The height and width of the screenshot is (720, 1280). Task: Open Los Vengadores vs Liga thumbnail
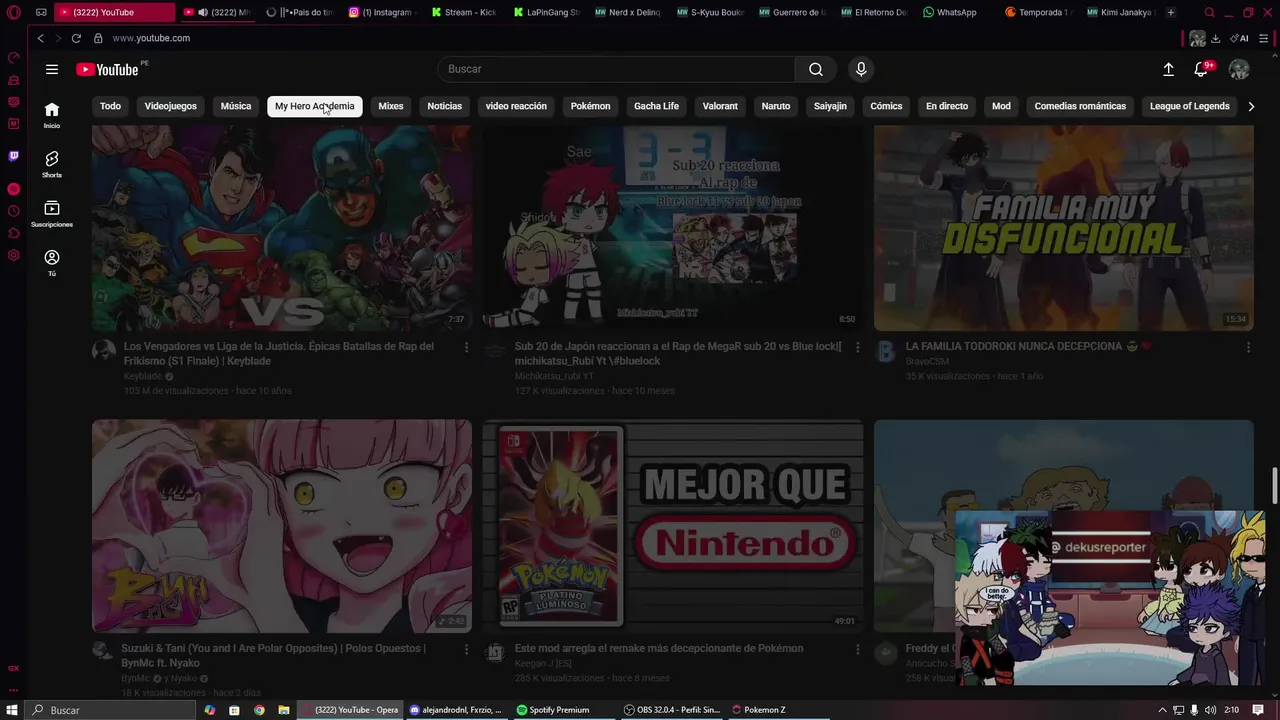tap(282, 228)
